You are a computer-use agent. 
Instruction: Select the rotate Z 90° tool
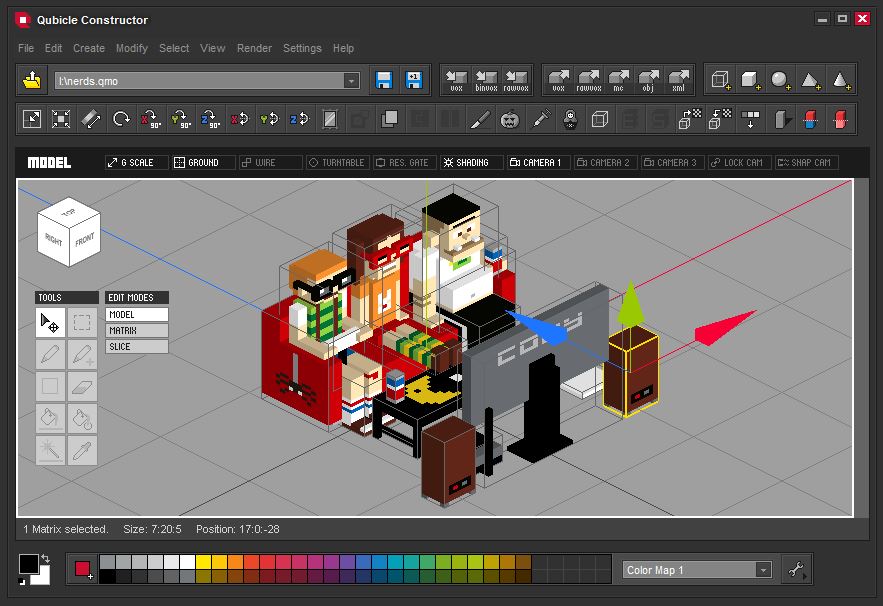211,118
